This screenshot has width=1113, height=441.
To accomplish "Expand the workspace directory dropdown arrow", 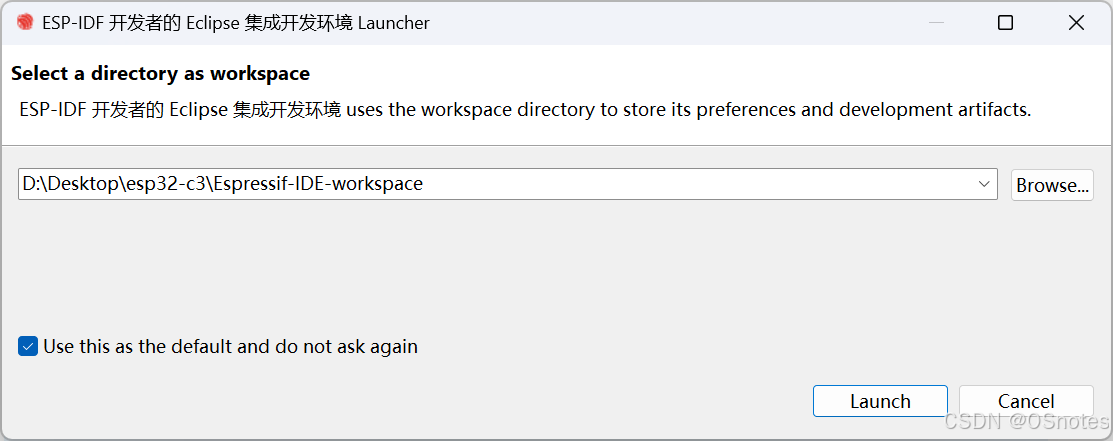I will (x=984, y=184).
